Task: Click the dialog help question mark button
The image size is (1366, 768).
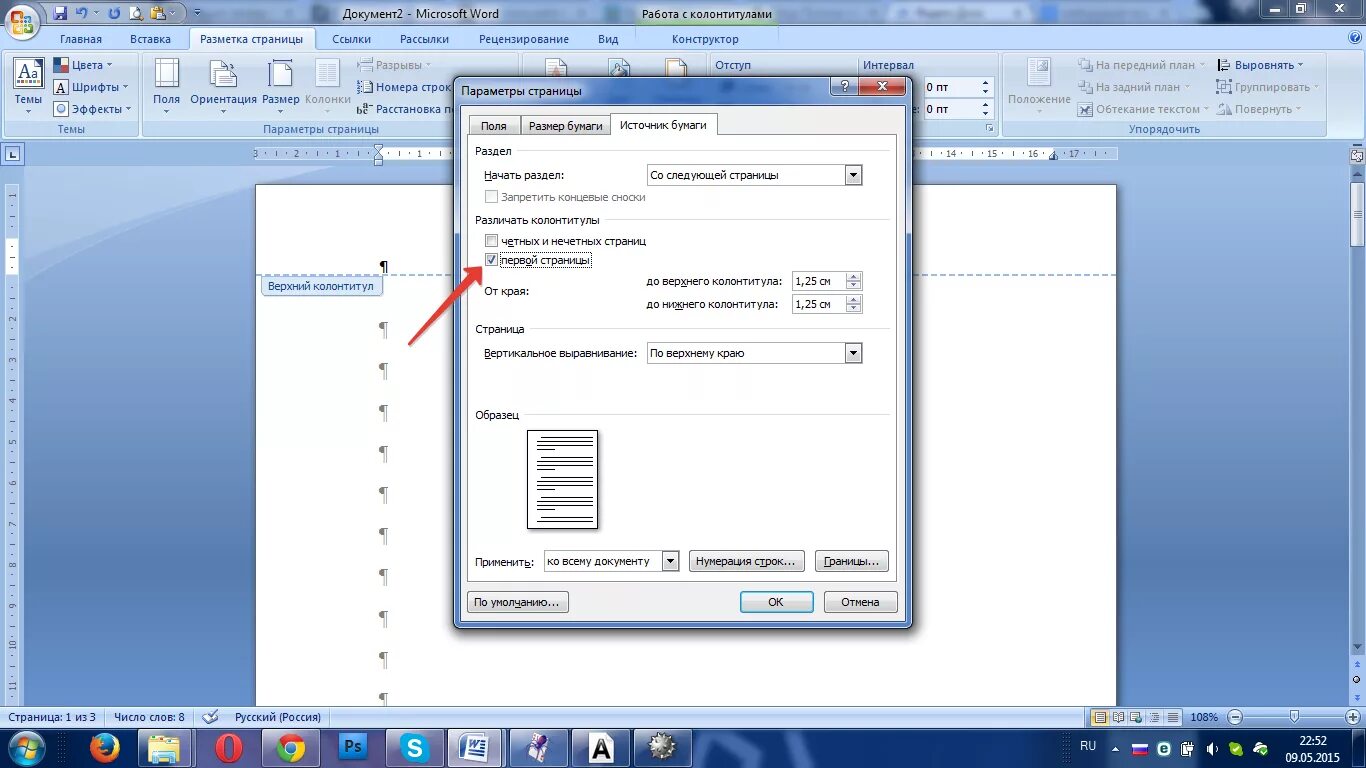Action: 844,87
